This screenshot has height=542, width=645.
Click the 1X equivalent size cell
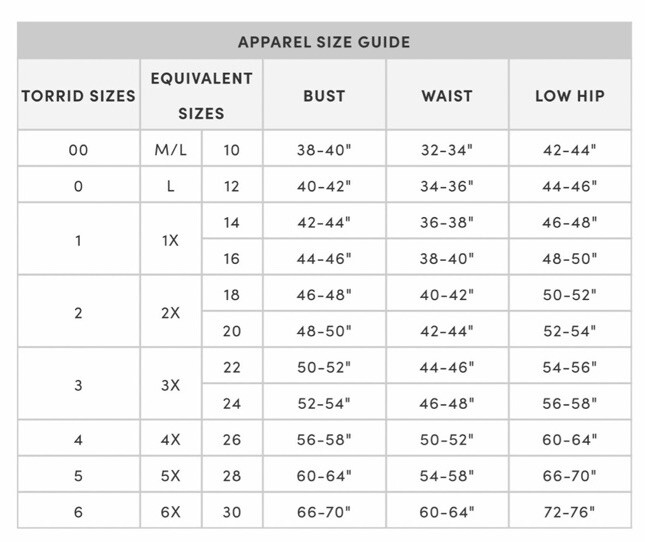(x=171, y=239)
